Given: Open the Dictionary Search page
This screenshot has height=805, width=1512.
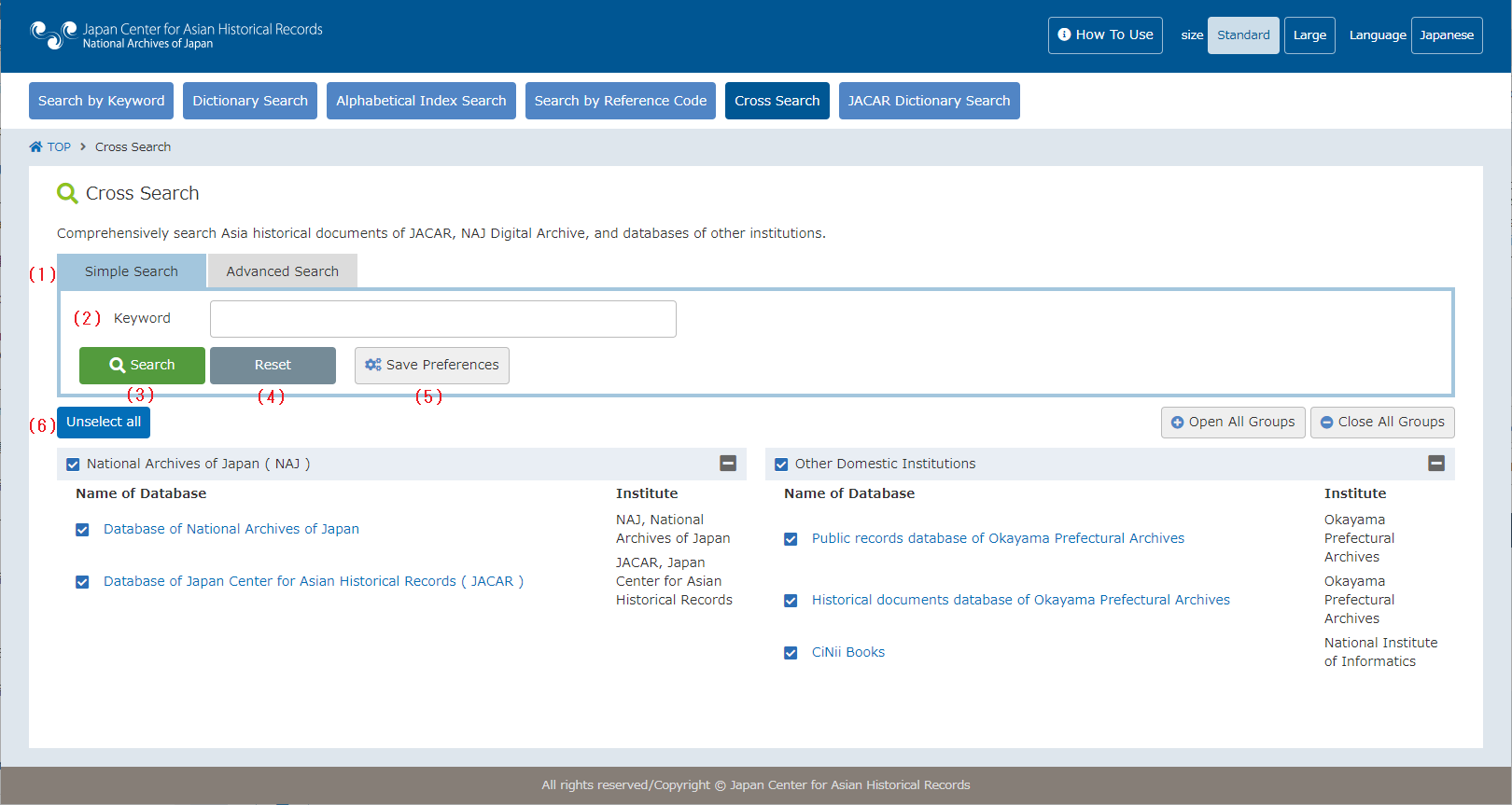Looking at the screenshot, I should (250, 101).
